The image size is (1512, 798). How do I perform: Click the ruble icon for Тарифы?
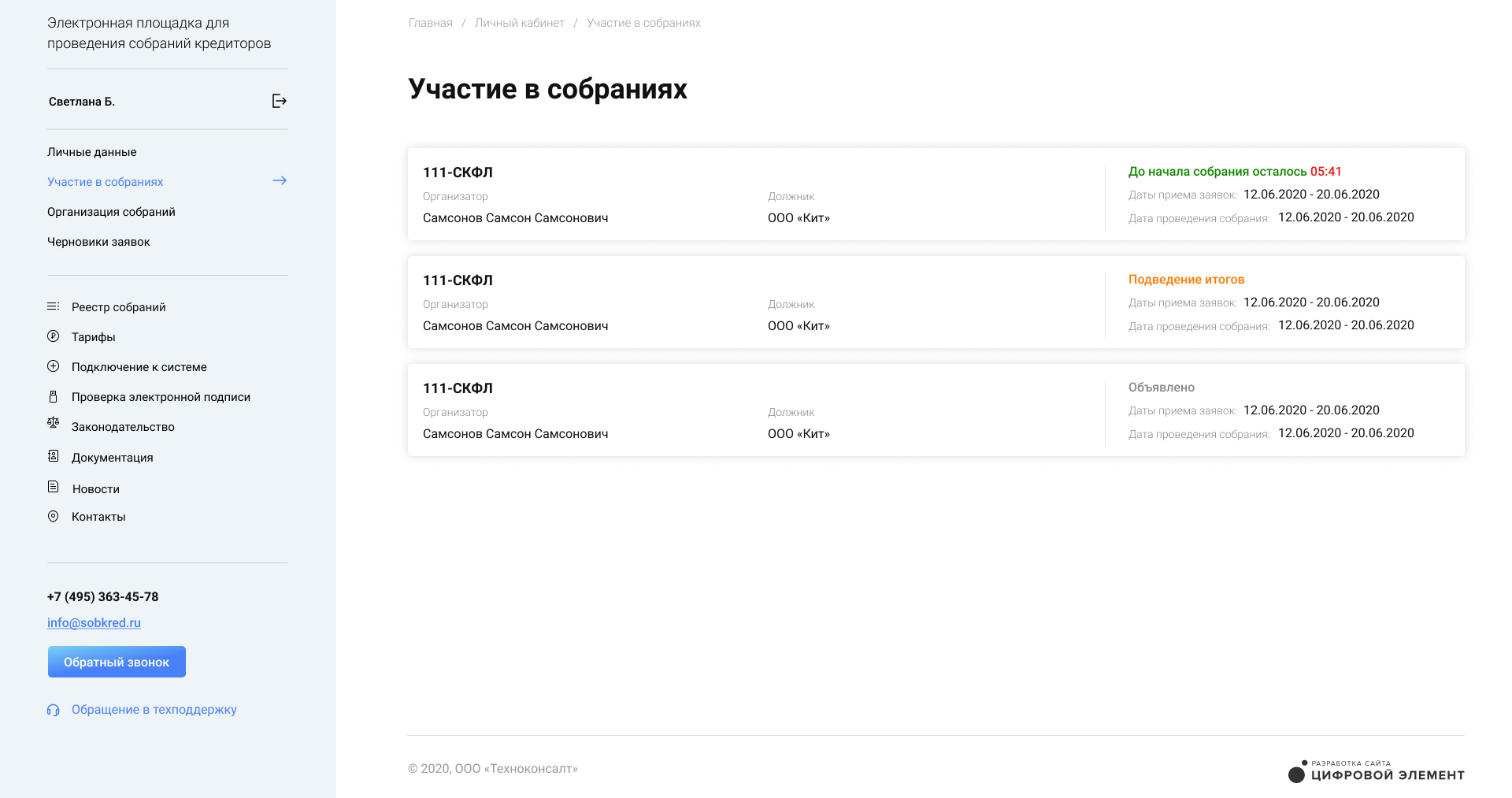tap(53, 336)
